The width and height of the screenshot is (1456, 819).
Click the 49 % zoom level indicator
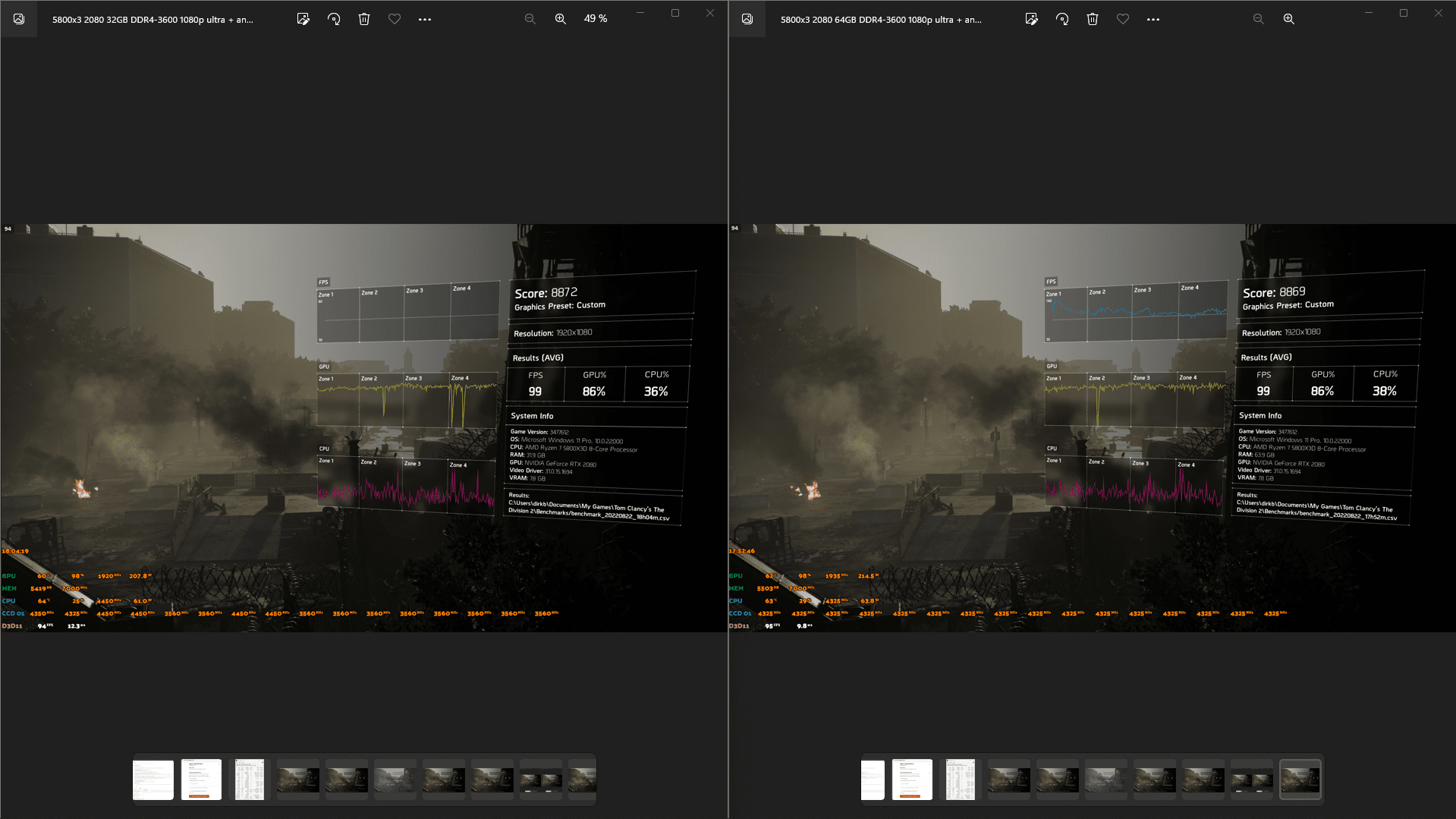click(596, 19)
